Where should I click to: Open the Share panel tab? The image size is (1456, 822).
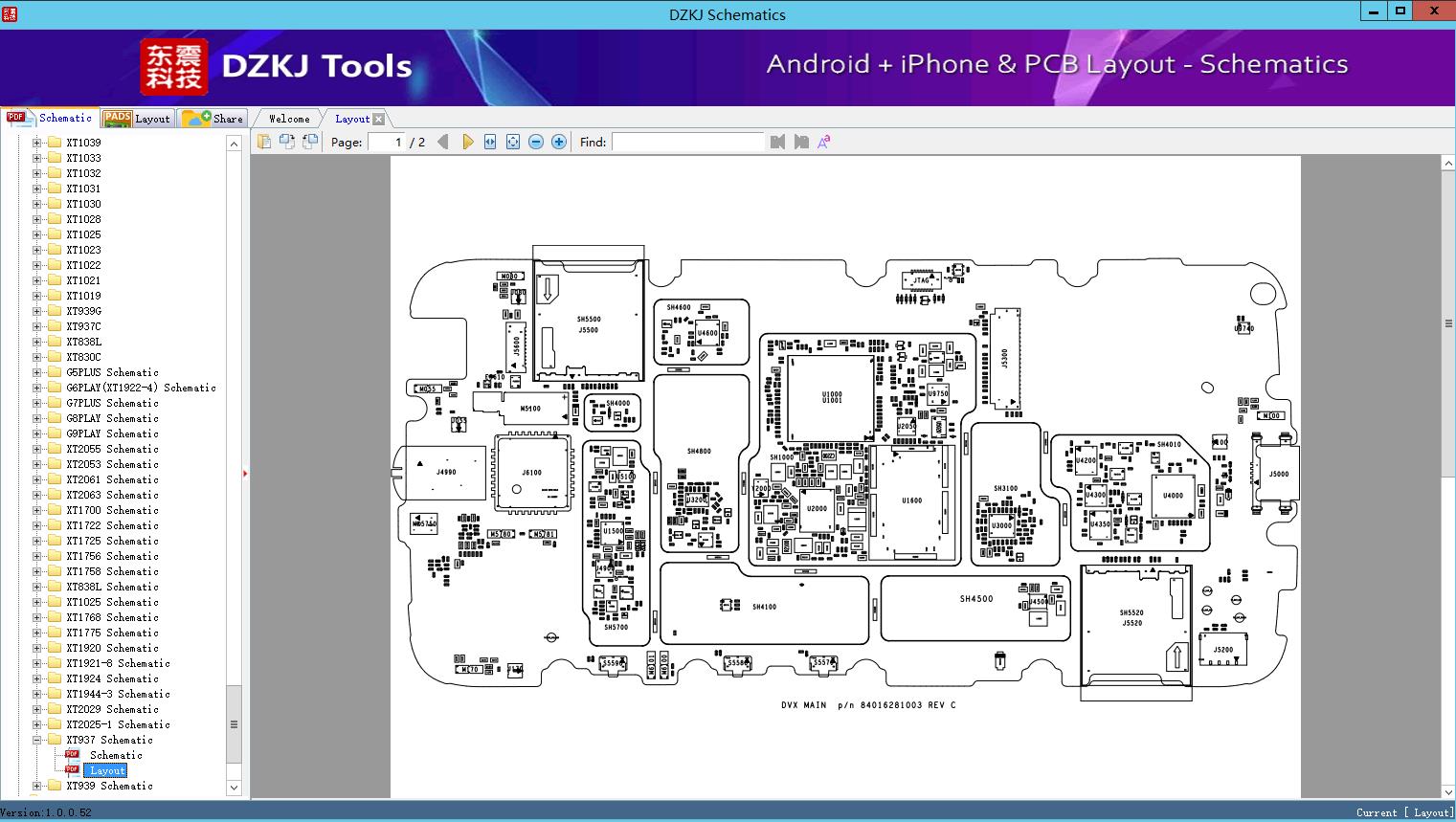pyautogui.click(x=213, y=119)
